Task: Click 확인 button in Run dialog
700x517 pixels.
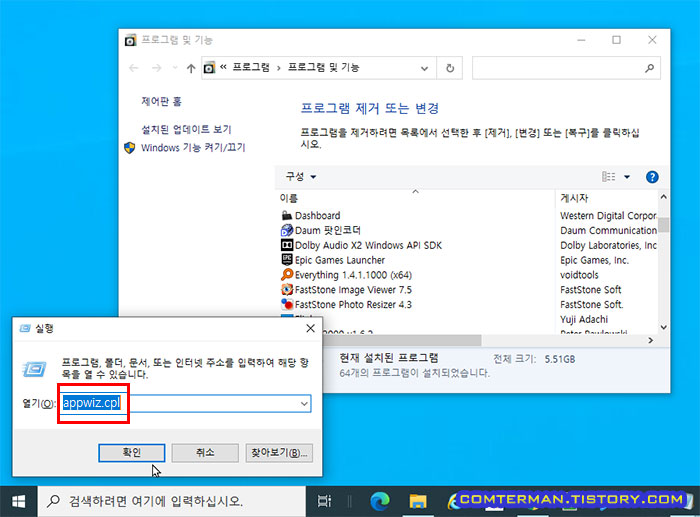Action: coord(132,453)
